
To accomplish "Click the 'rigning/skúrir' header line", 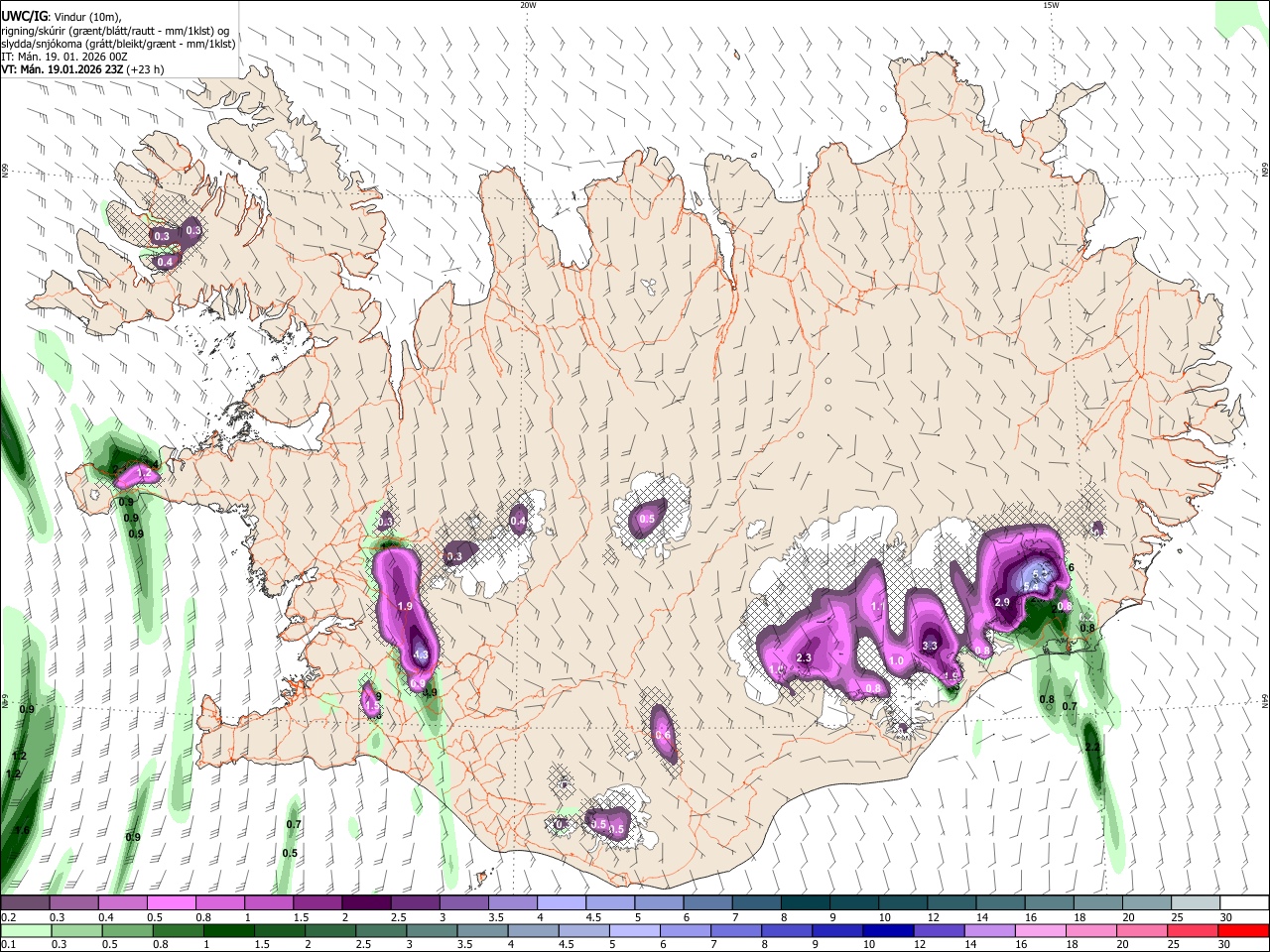I will click(x=115, y=30).
